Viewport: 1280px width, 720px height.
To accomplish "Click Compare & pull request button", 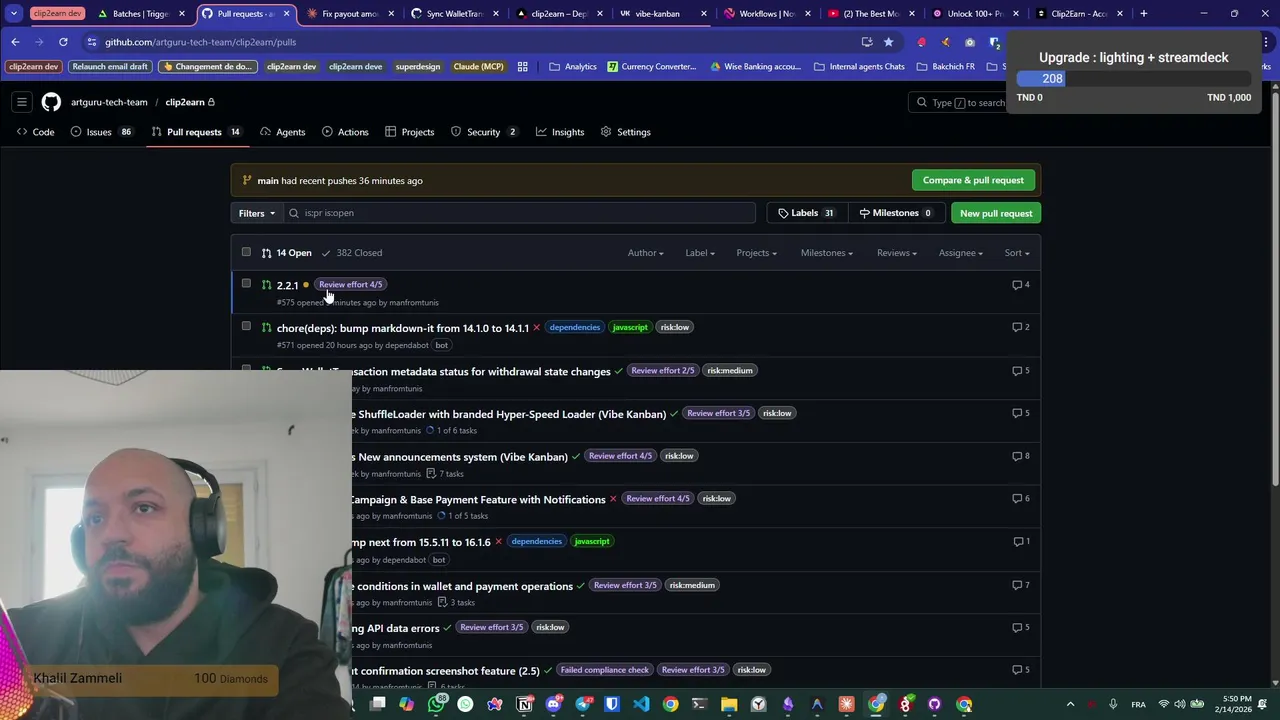I will [973, 180].
